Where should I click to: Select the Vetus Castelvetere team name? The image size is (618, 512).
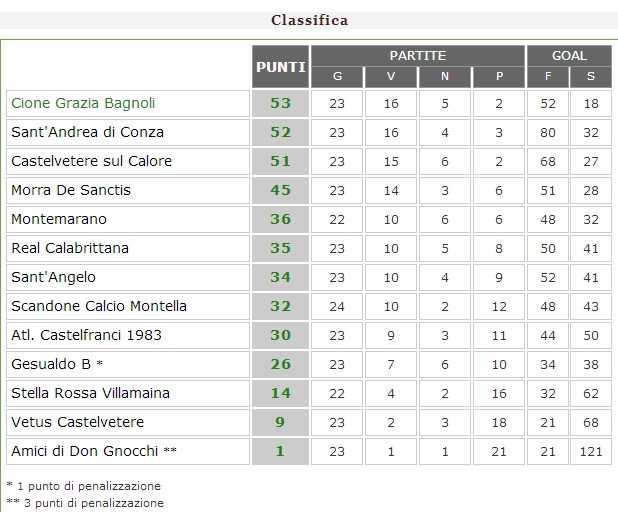(x=77, y=422)
